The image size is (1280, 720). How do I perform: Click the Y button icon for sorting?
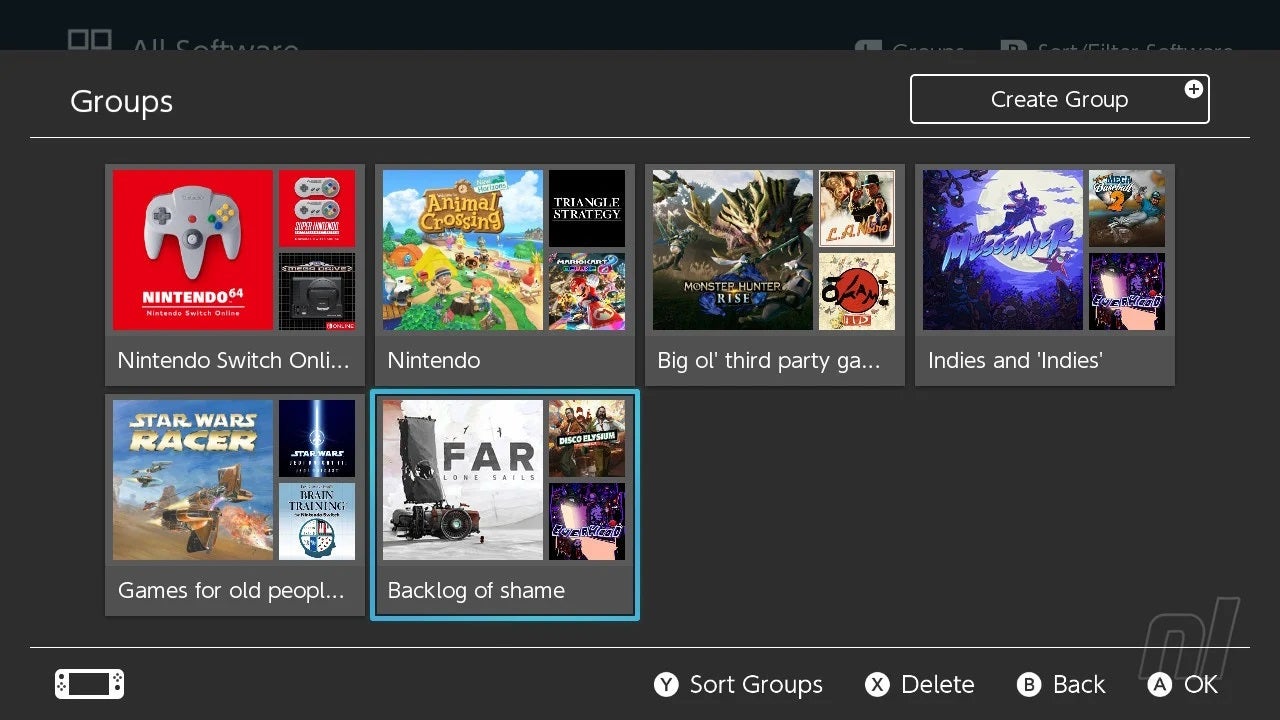coord(666,684)
